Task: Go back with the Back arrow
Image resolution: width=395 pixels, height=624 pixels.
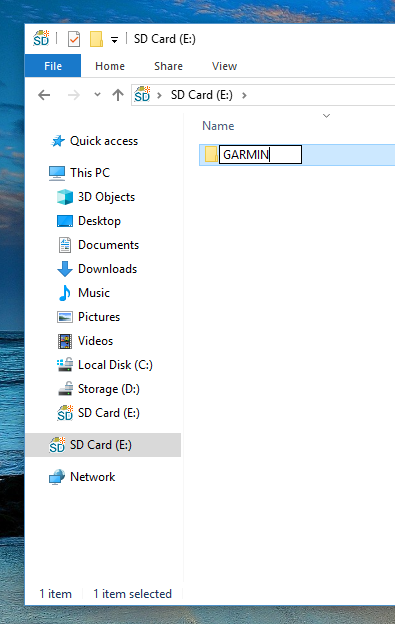Action: 44,95
